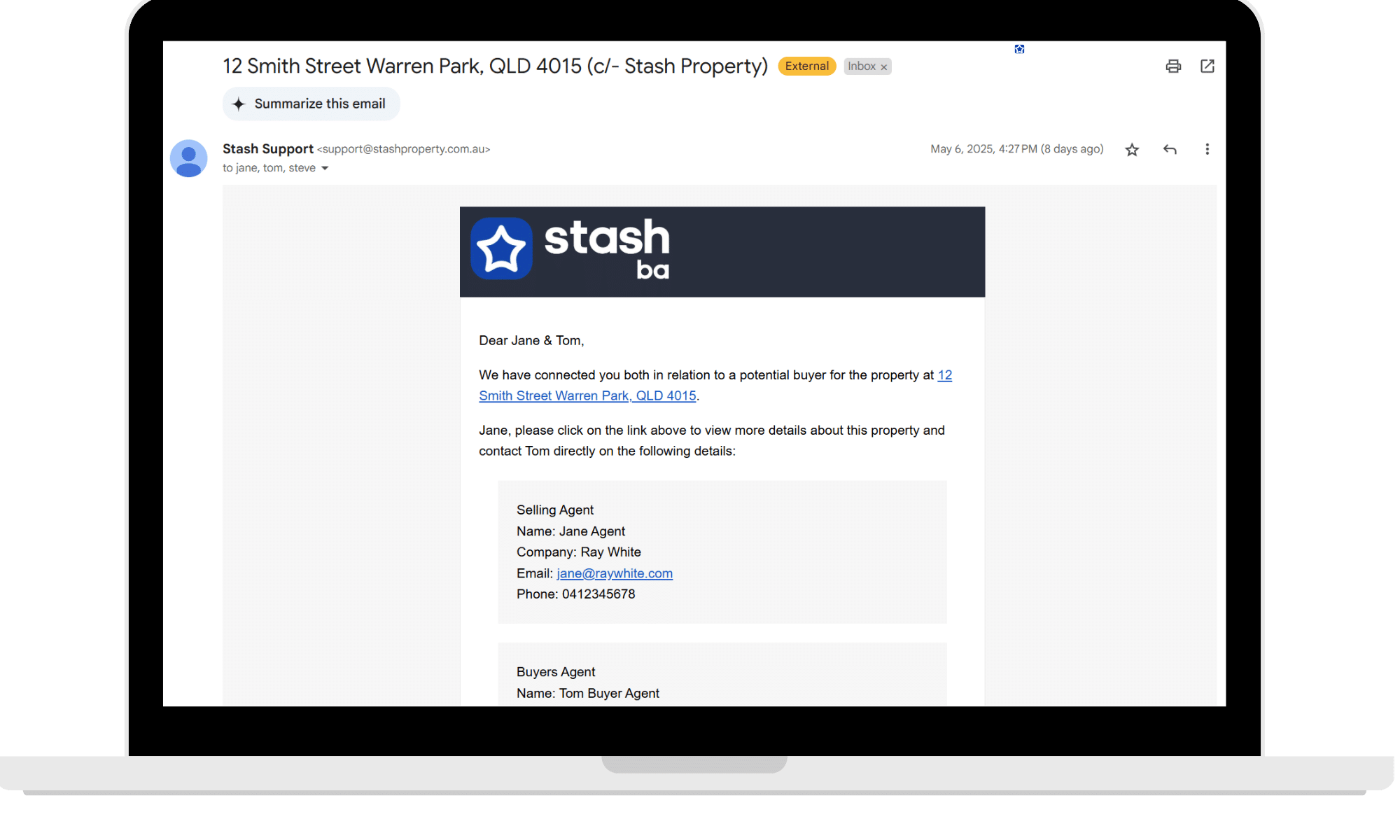The image size is (1400, 840).
Task: Click the sender profile avatar
Action: pos(189,158)
